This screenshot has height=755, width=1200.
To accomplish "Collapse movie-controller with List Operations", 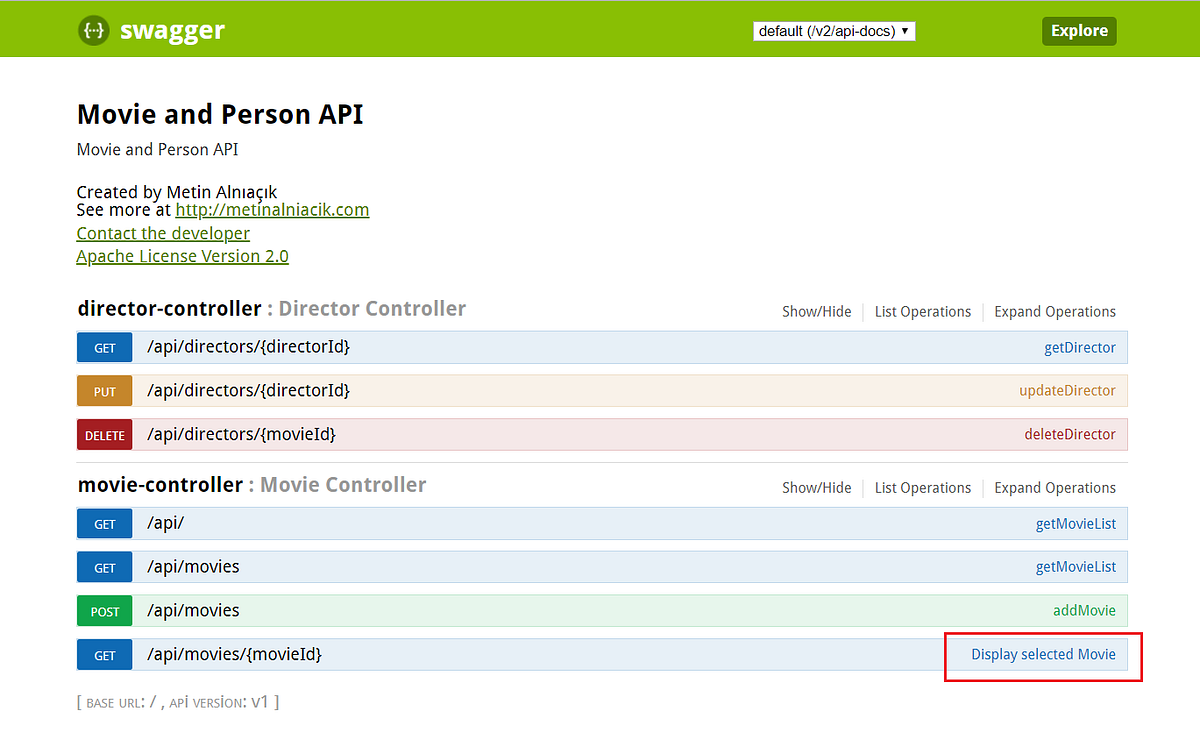I will [922, 487].
